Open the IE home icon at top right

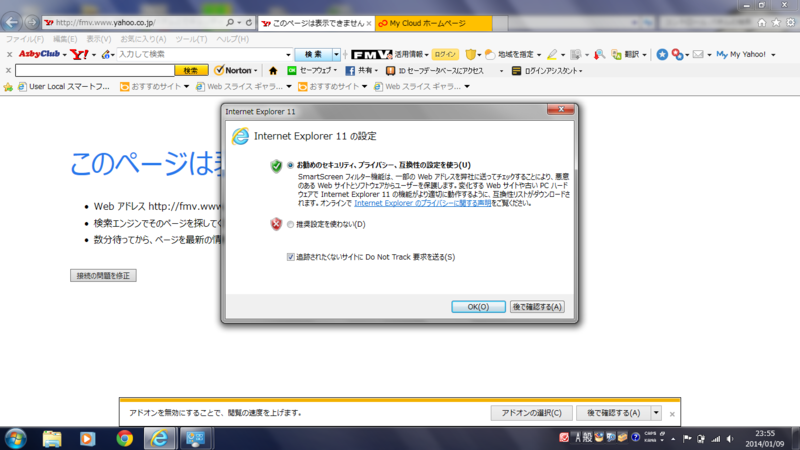click(x=762, y=22)
